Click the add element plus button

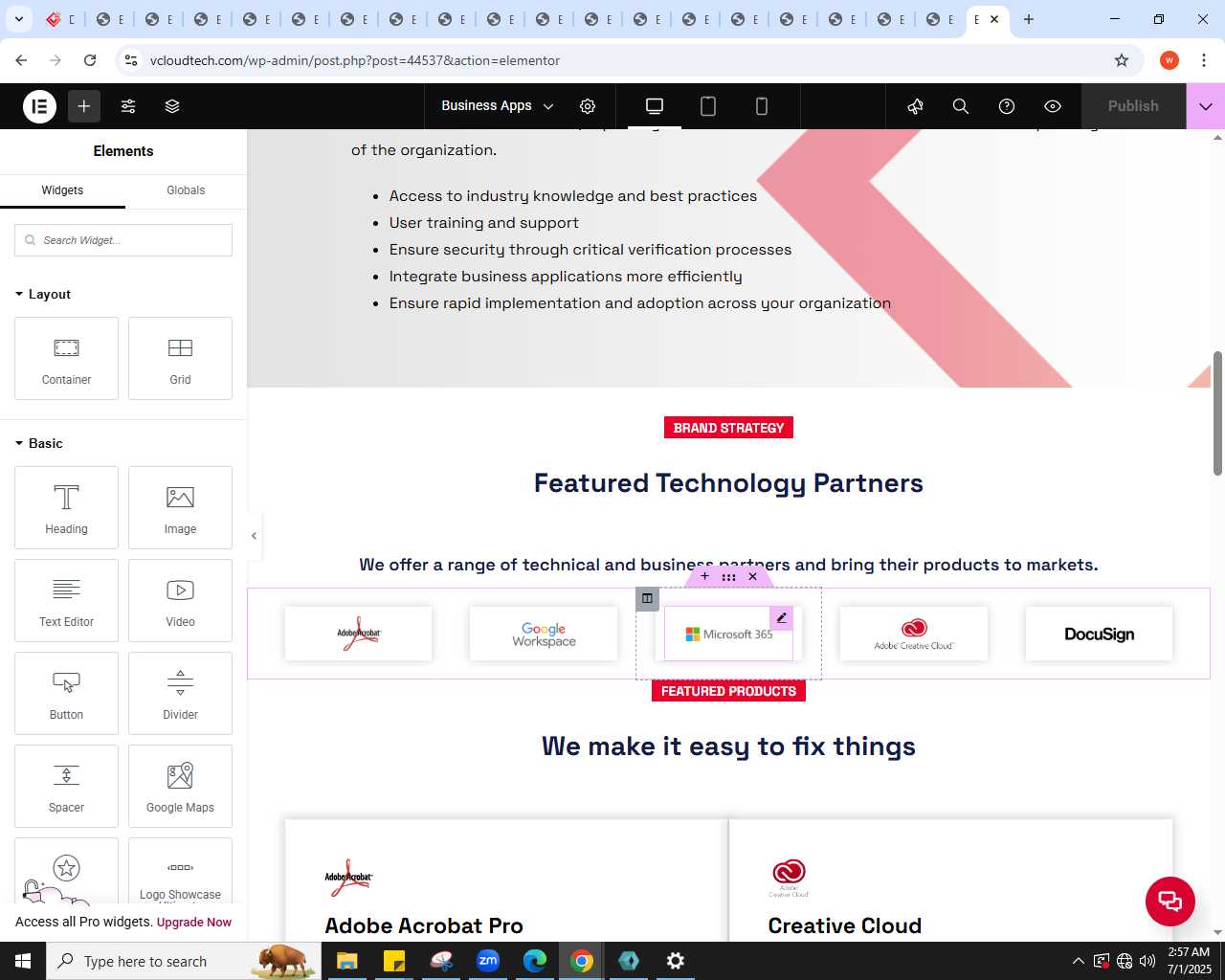pyautogui.click(x=84, y=106)
